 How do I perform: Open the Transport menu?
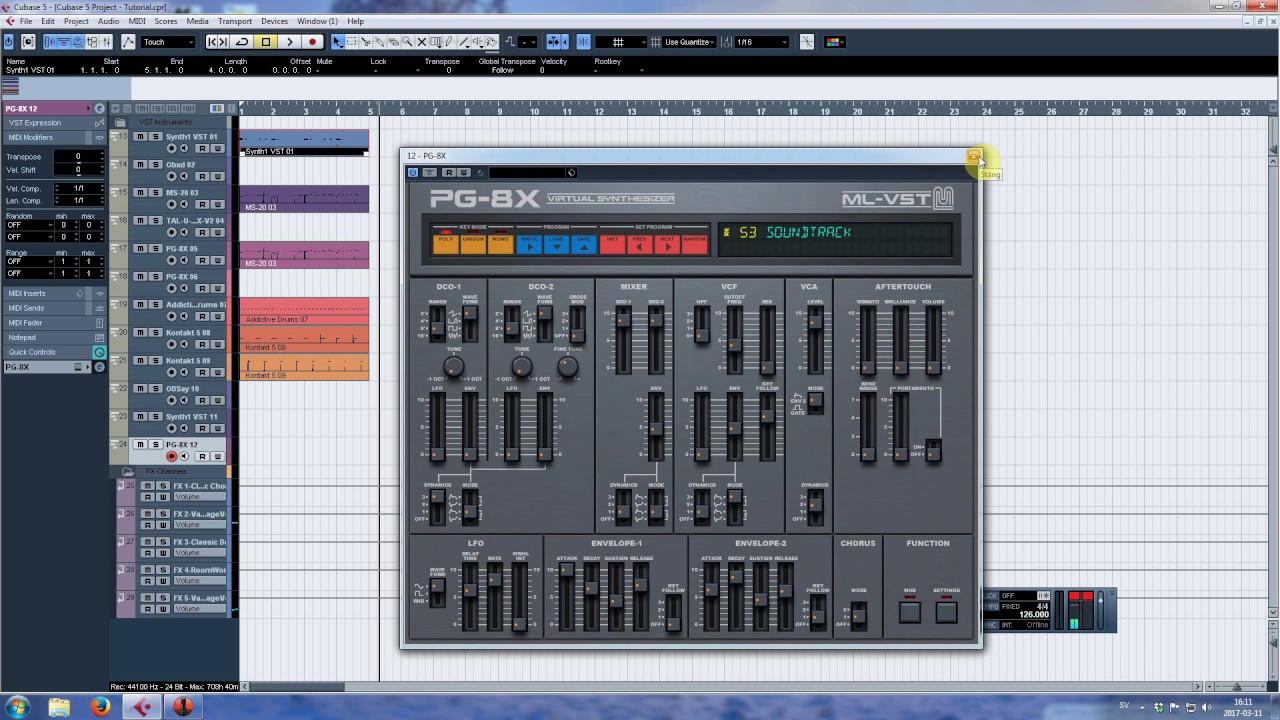(x=235, y=21)
